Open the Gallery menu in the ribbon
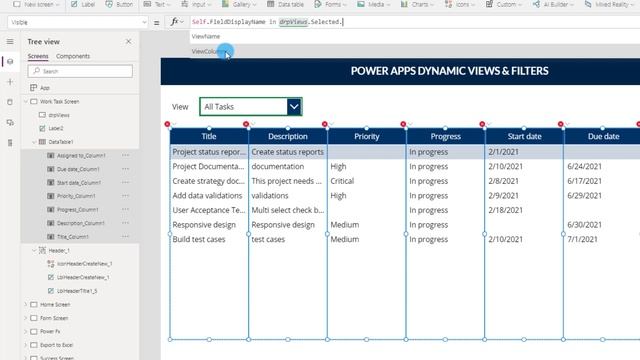Viewport: 640px width, 360px height. [239, 4]
